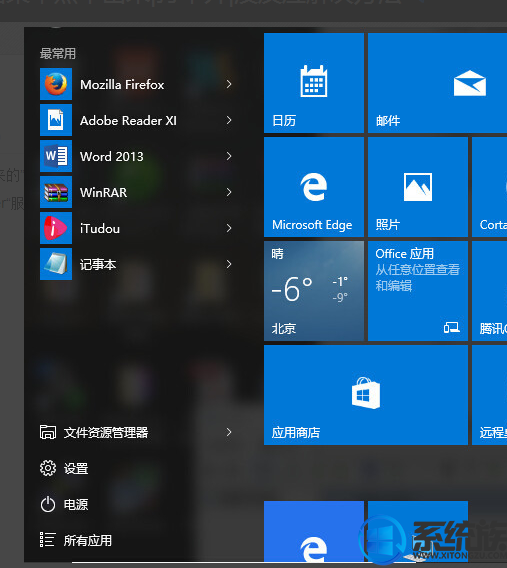The width and height of the screenshot is (507, 568).
Task: Open the 日历 calendar tile
Action: 314,83
